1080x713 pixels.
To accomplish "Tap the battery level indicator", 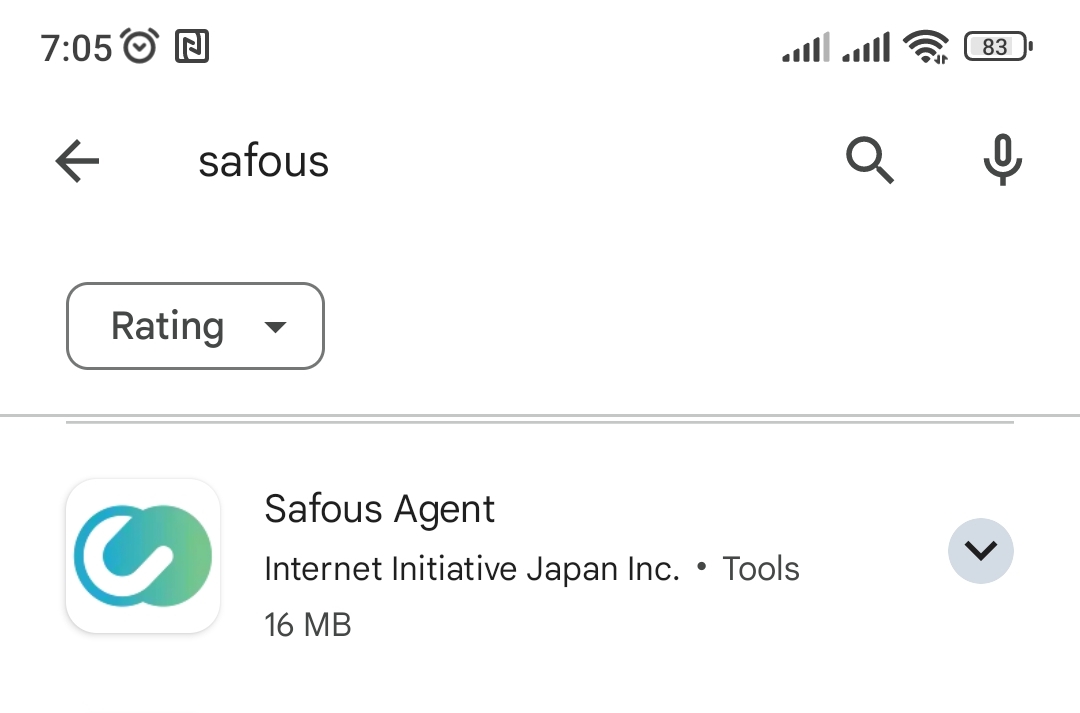I will [x=997, y=46].
